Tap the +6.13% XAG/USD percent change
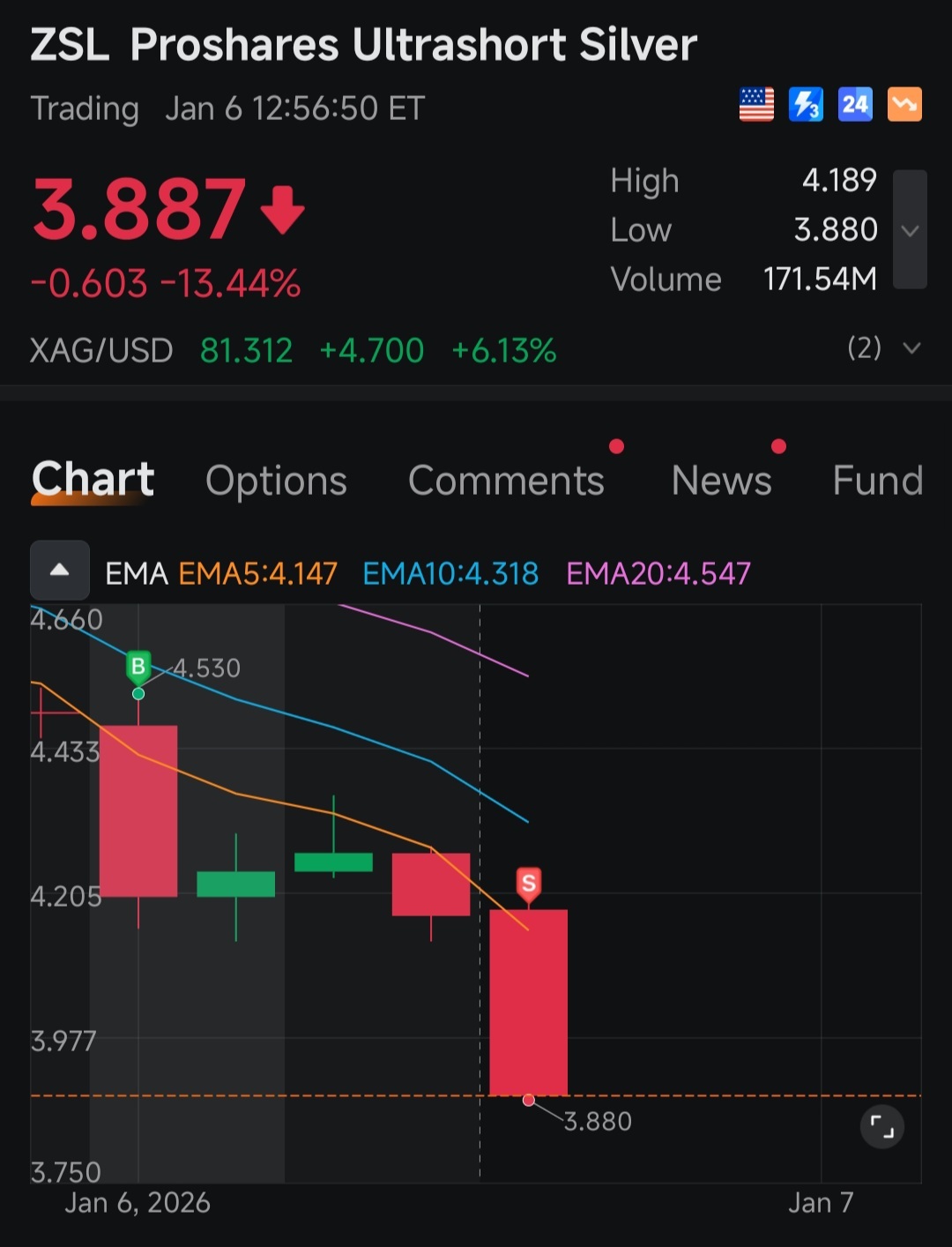 click(x=504, y=351)
